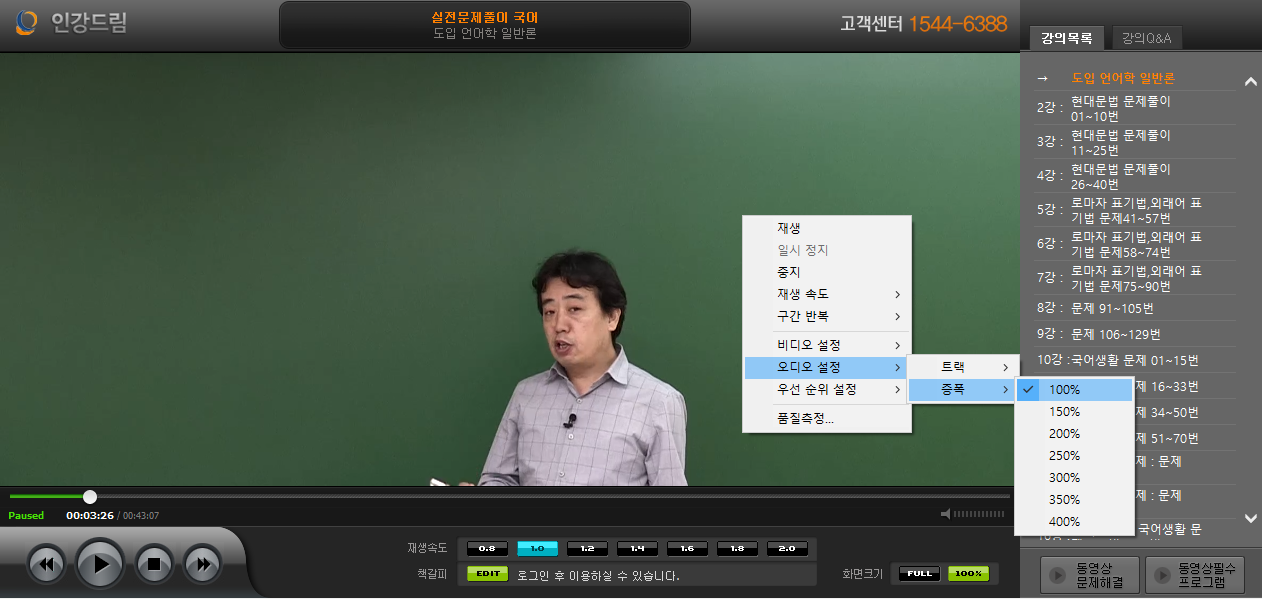Screen dimensions: 1262x599
Task: Click the stop playback button
Action: (x=154, y=565)
